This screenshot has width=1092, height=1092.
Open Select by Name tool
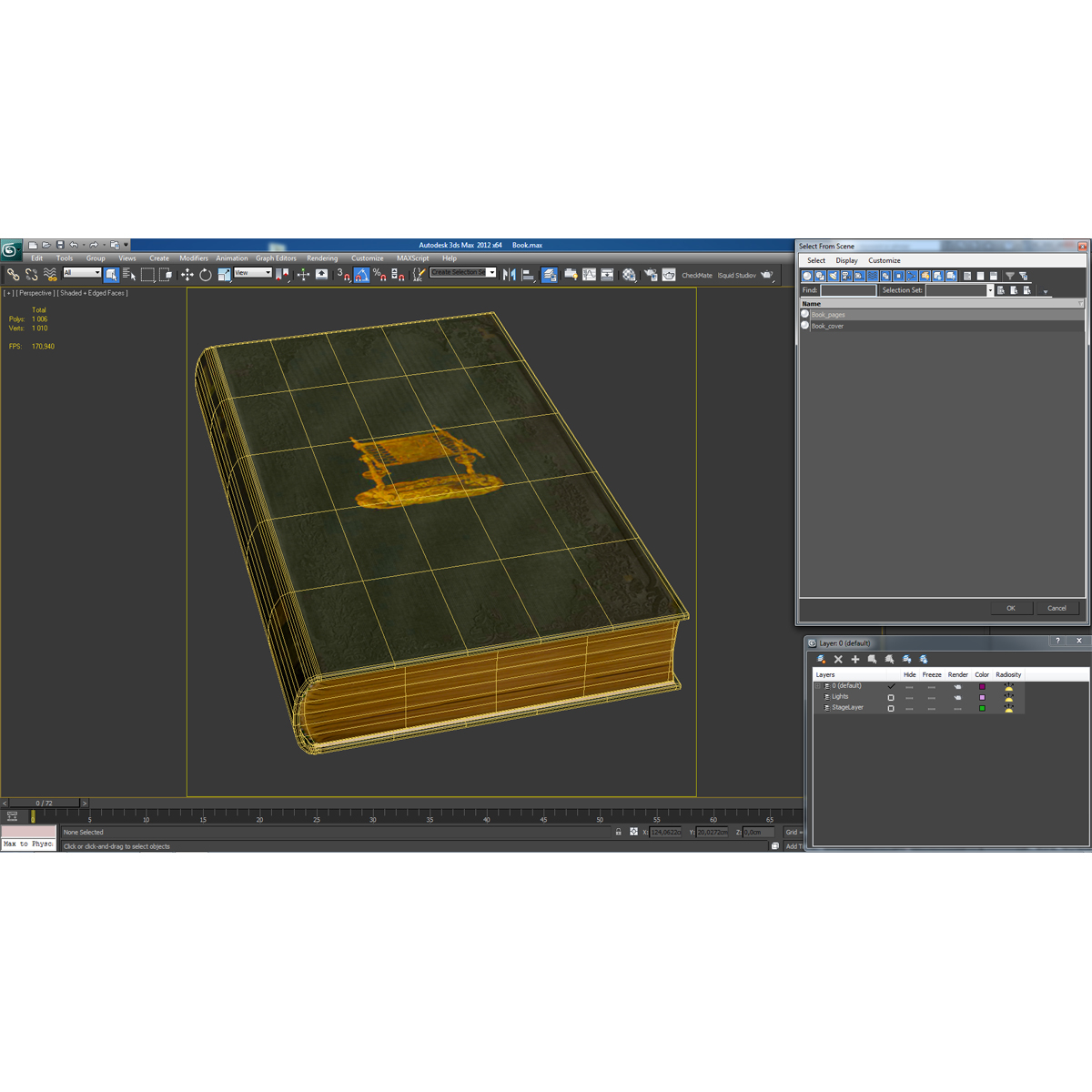click(x=129, y=274)
